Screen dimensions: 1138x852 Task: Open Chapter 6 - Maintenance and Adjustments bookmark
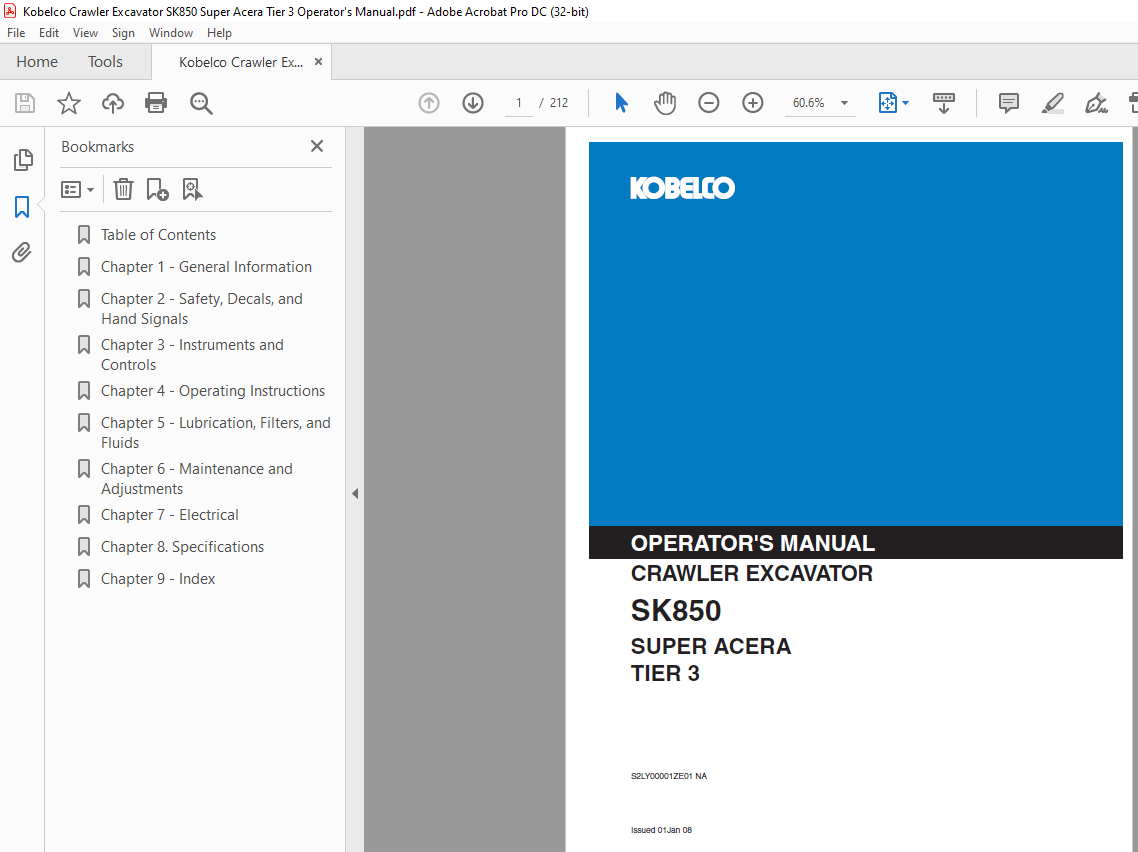(x=197, y=479)
